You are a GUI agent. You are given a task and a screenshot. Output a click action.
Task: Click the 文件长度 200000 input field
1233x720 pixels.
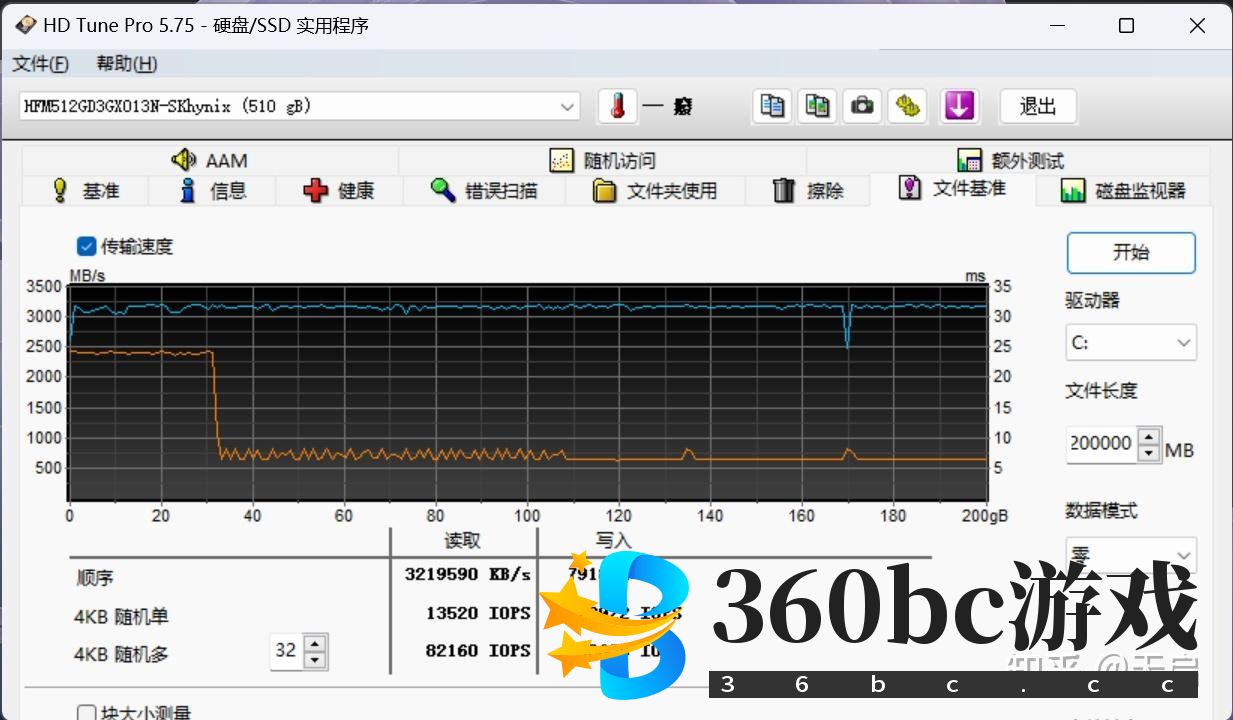(x=1101, y=443)
